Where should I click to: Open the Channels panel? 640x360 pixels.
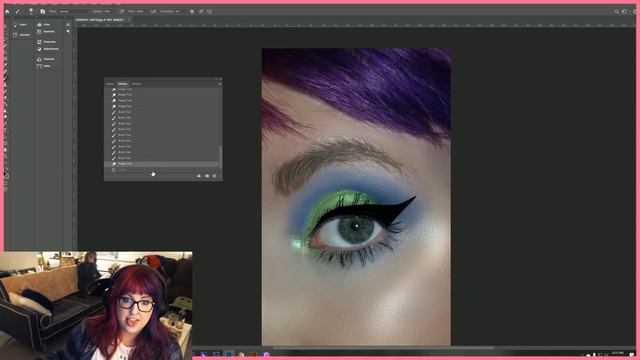pos(45,59)
